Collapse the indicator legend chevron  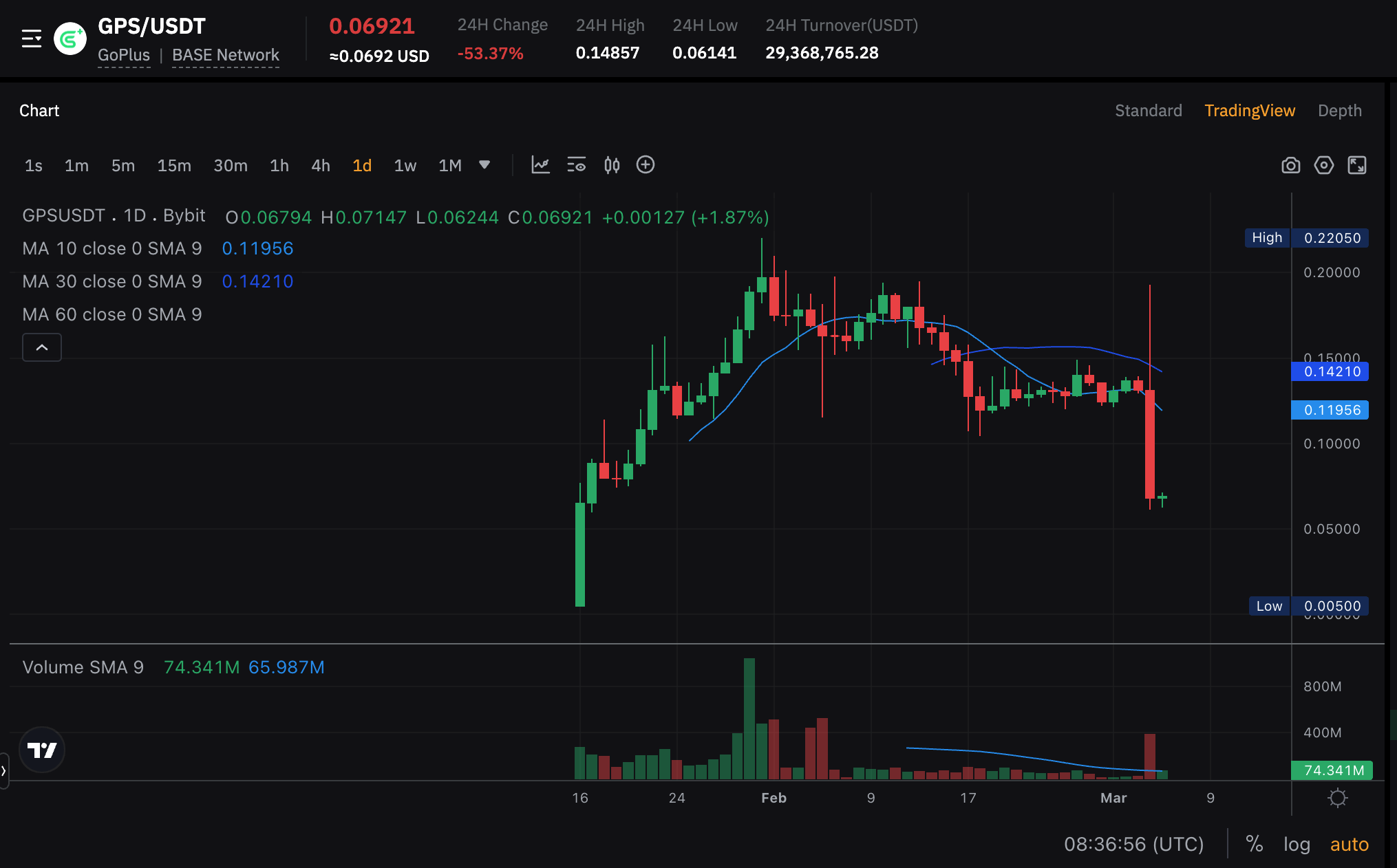(42, 347)
